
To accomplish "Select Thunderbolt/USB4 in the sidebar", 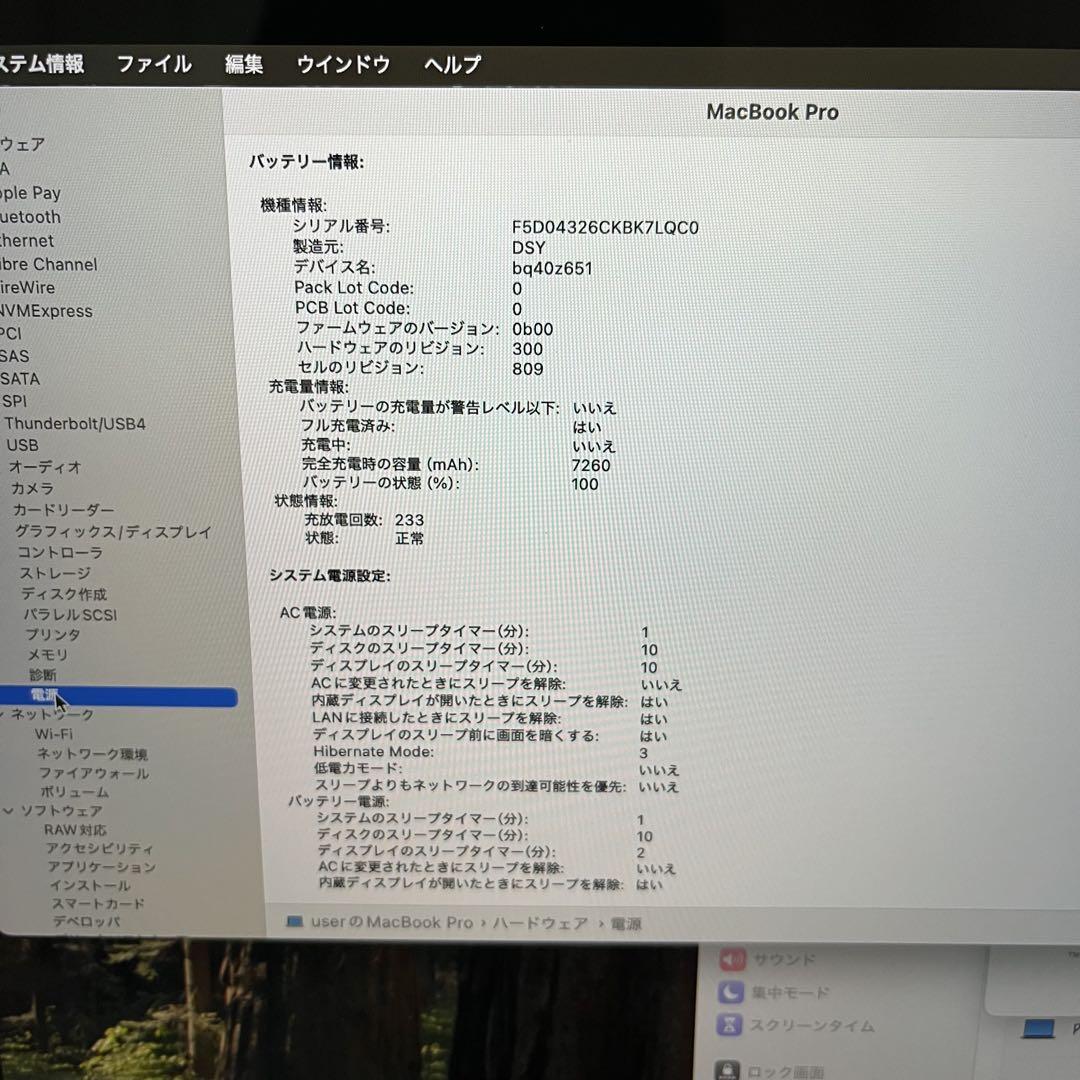I will 75,424.
